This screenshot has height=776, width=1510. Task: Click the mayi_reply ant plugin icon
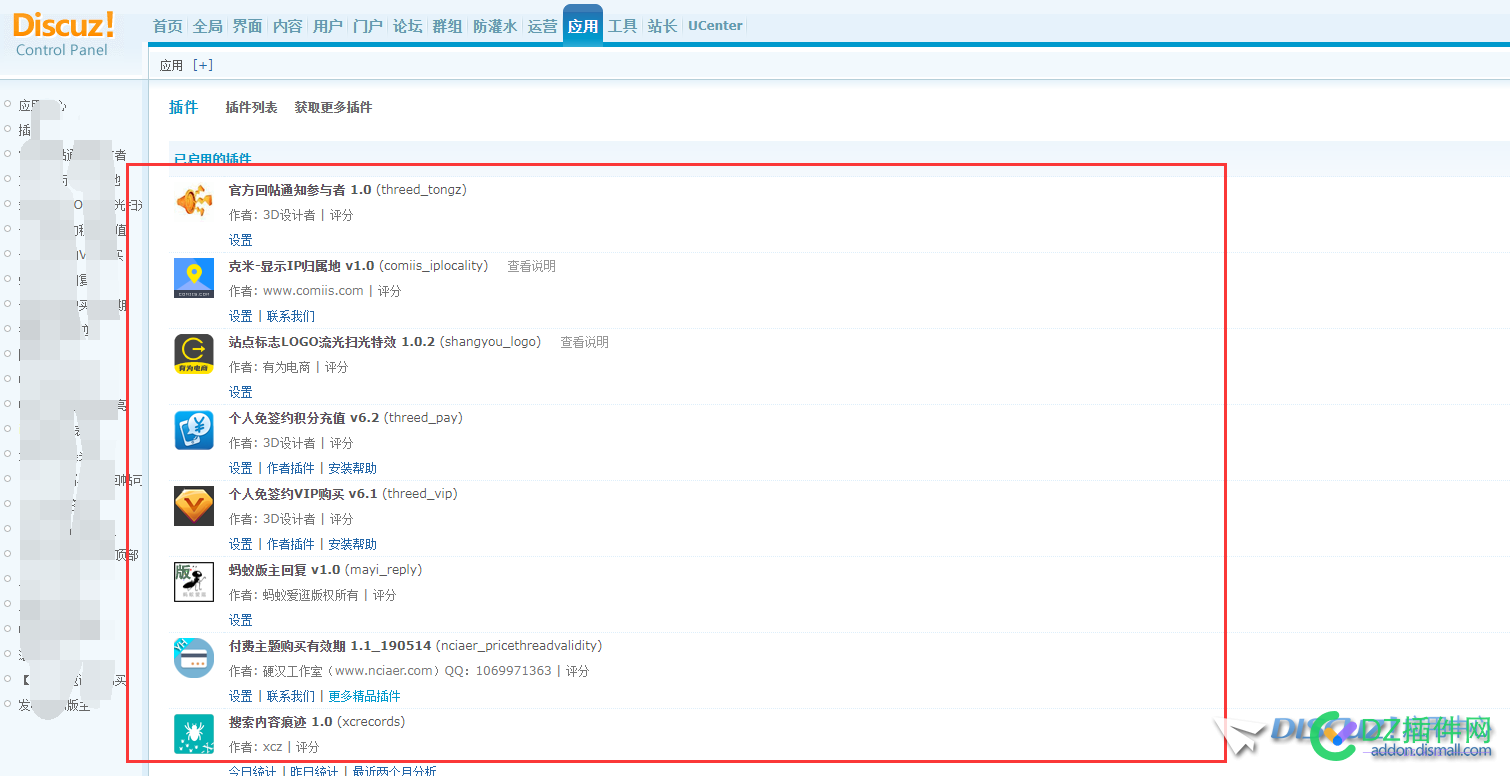coord(194,582)
